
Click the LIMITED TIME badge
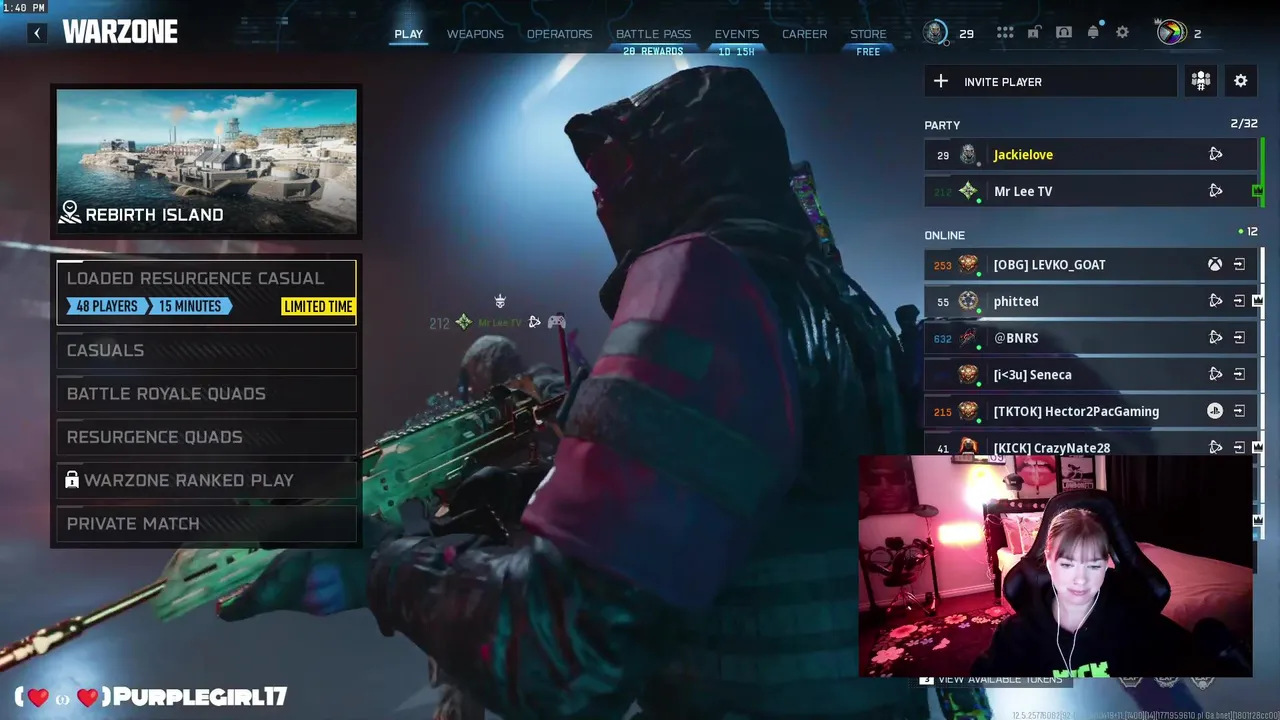[318, 306]
